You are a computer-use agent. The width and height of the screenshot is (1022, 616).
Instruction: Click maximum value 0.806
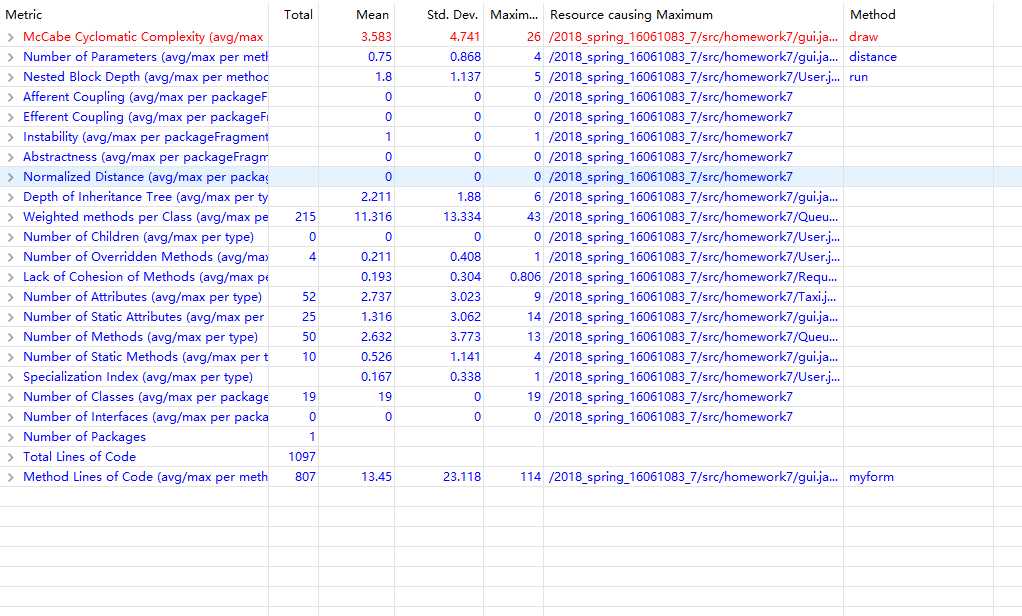click(x=525, y=277)
